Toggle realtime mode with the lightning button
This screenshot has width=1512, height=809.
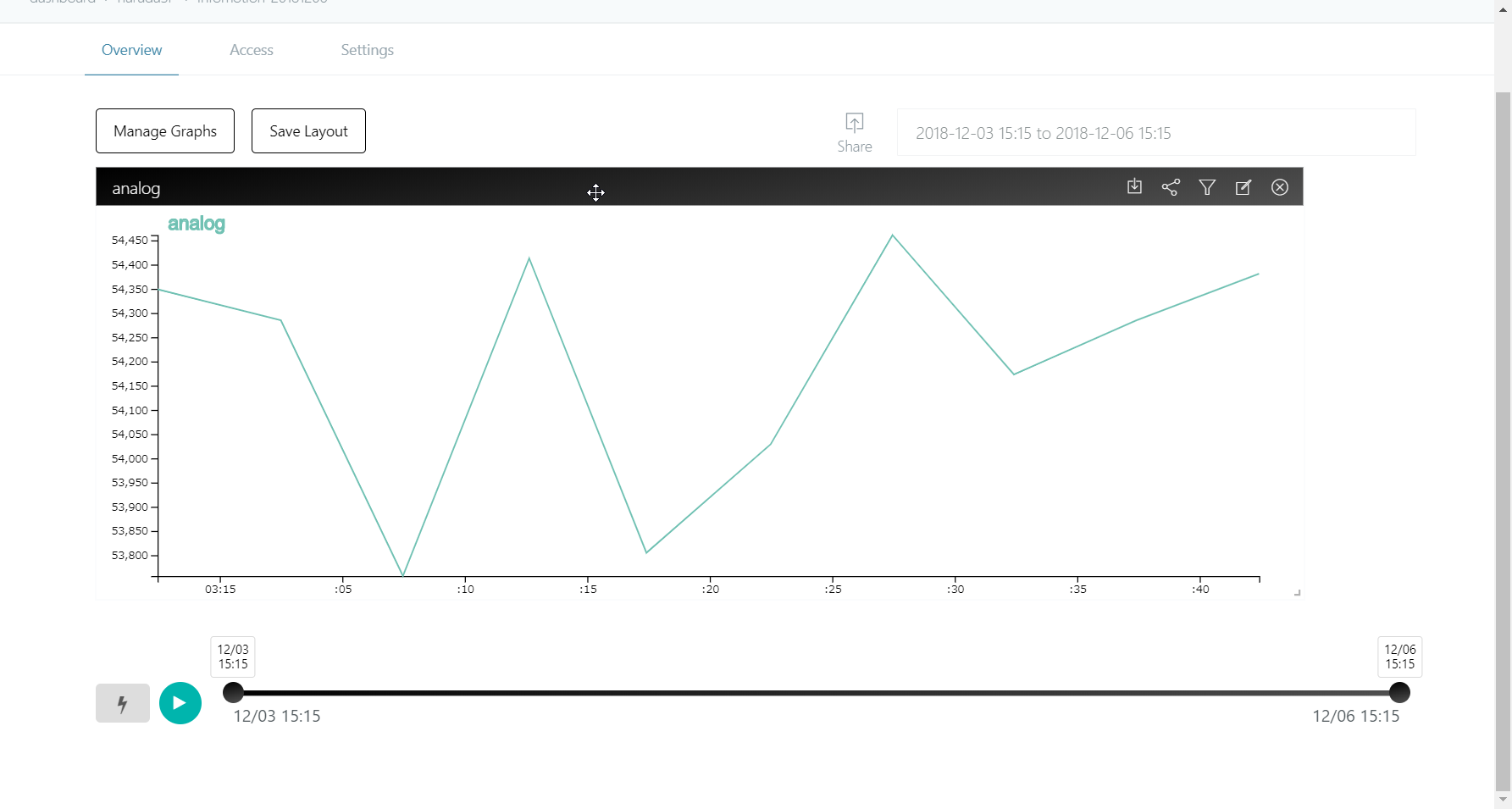coord(122,703)
